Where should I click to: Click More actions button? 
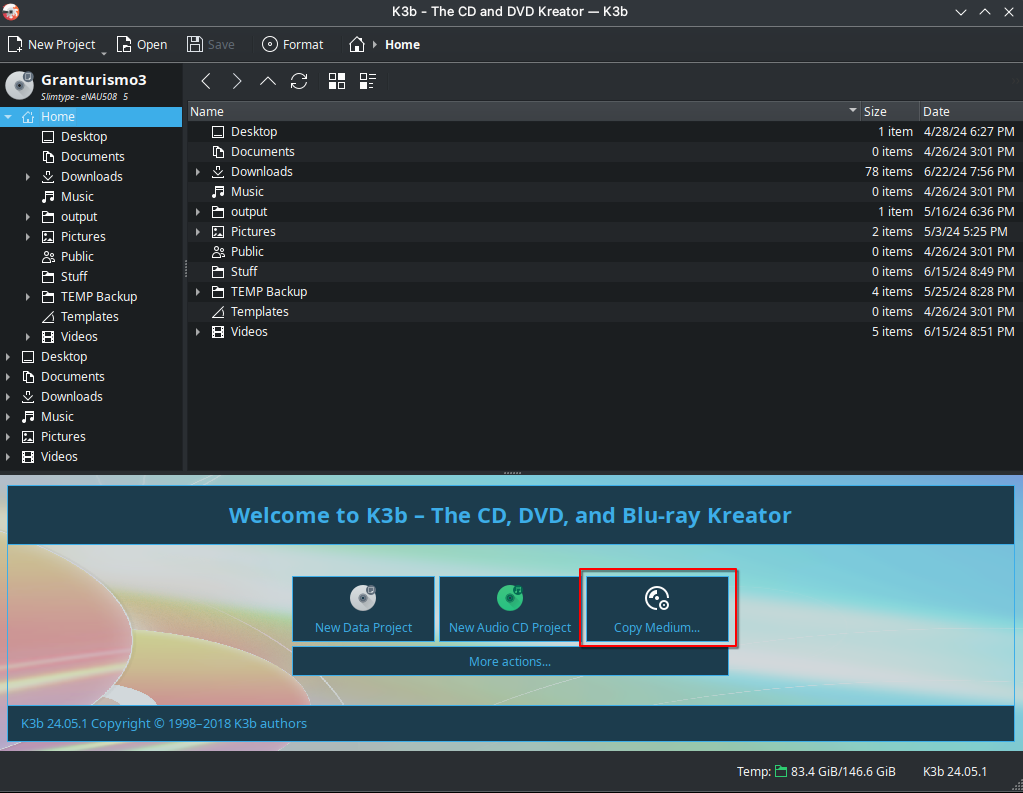(x=510, y=661)
